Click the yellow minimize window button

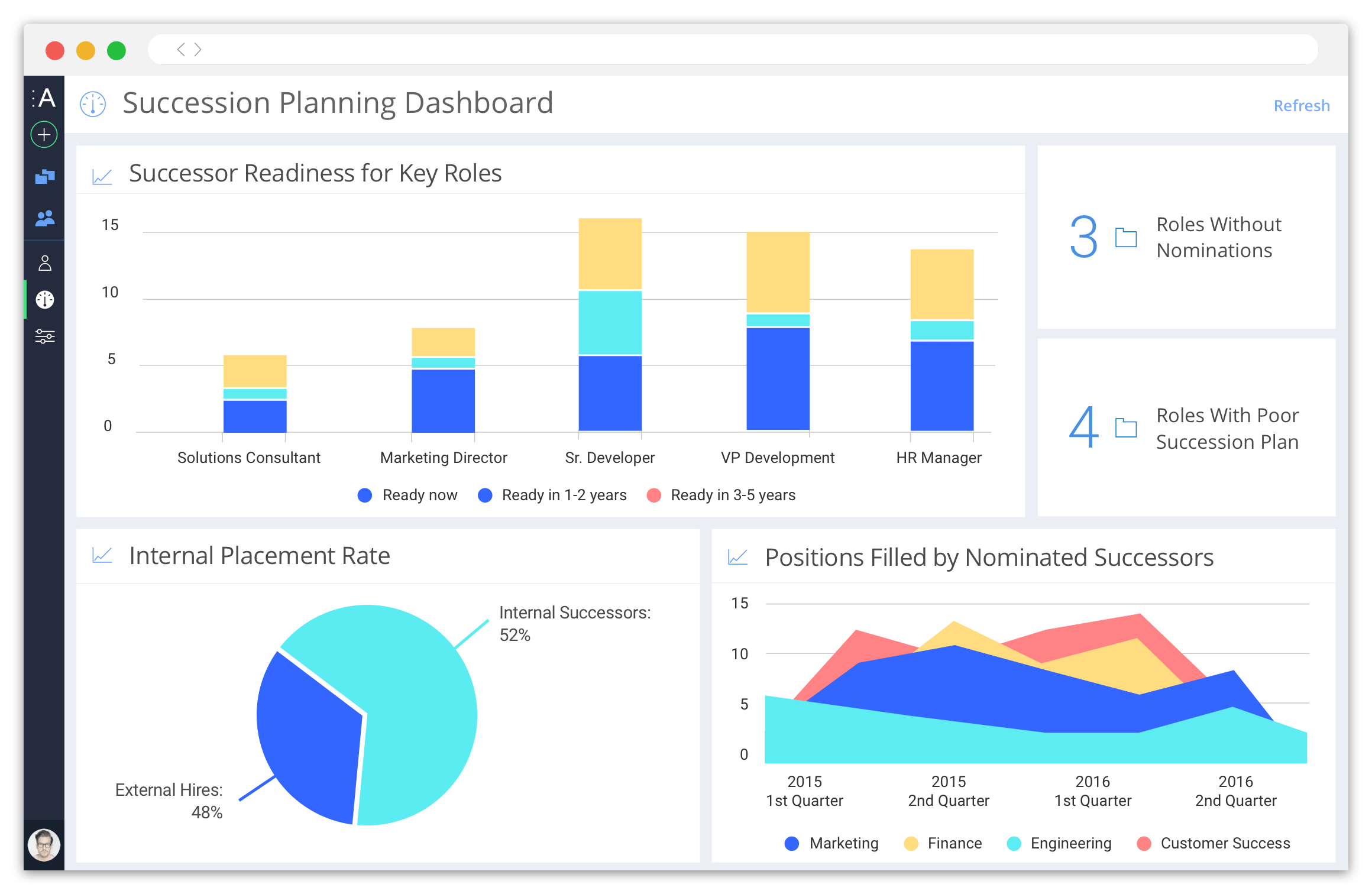86,50
